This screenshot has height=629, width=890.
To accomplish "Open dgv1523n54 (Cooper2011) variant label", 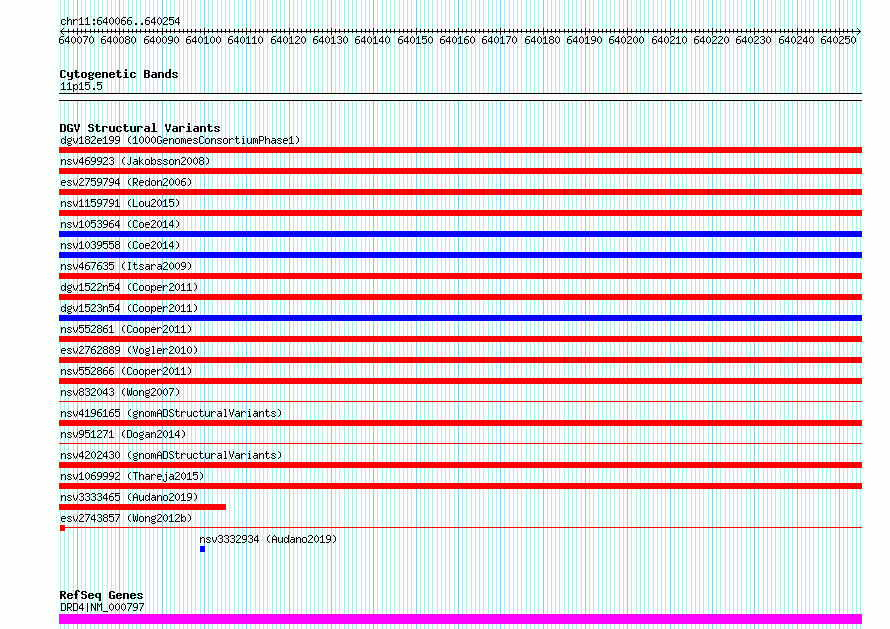I will [x=129, y=308].
